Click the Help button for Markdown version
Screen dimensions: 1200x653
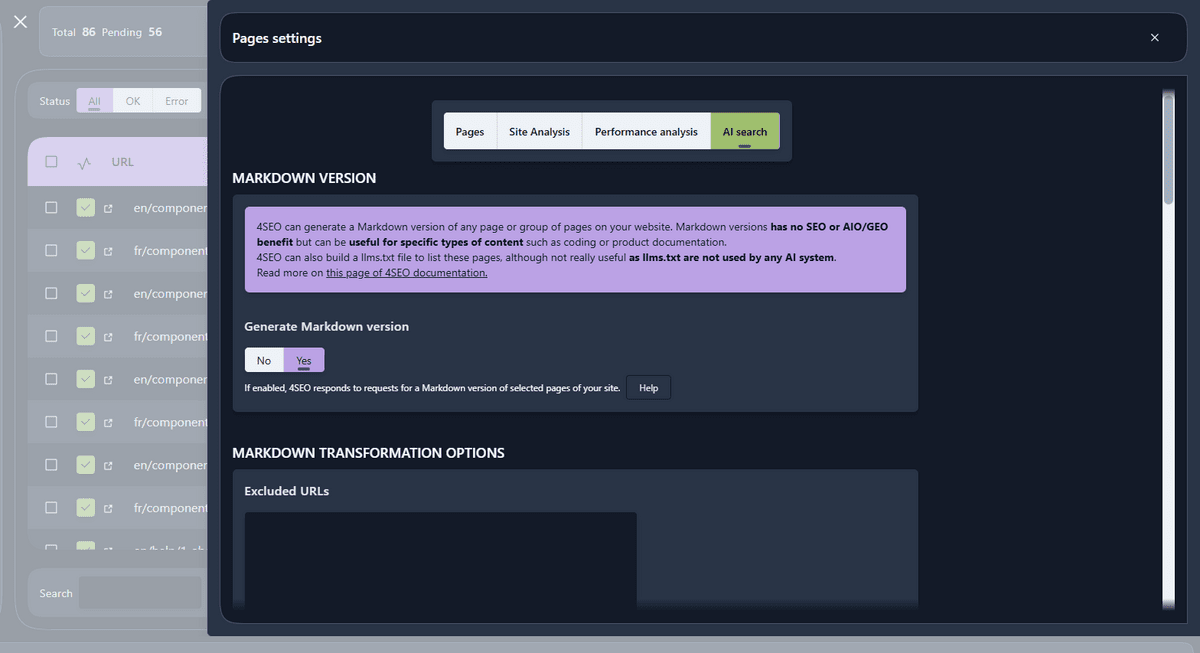pos(648,388)
